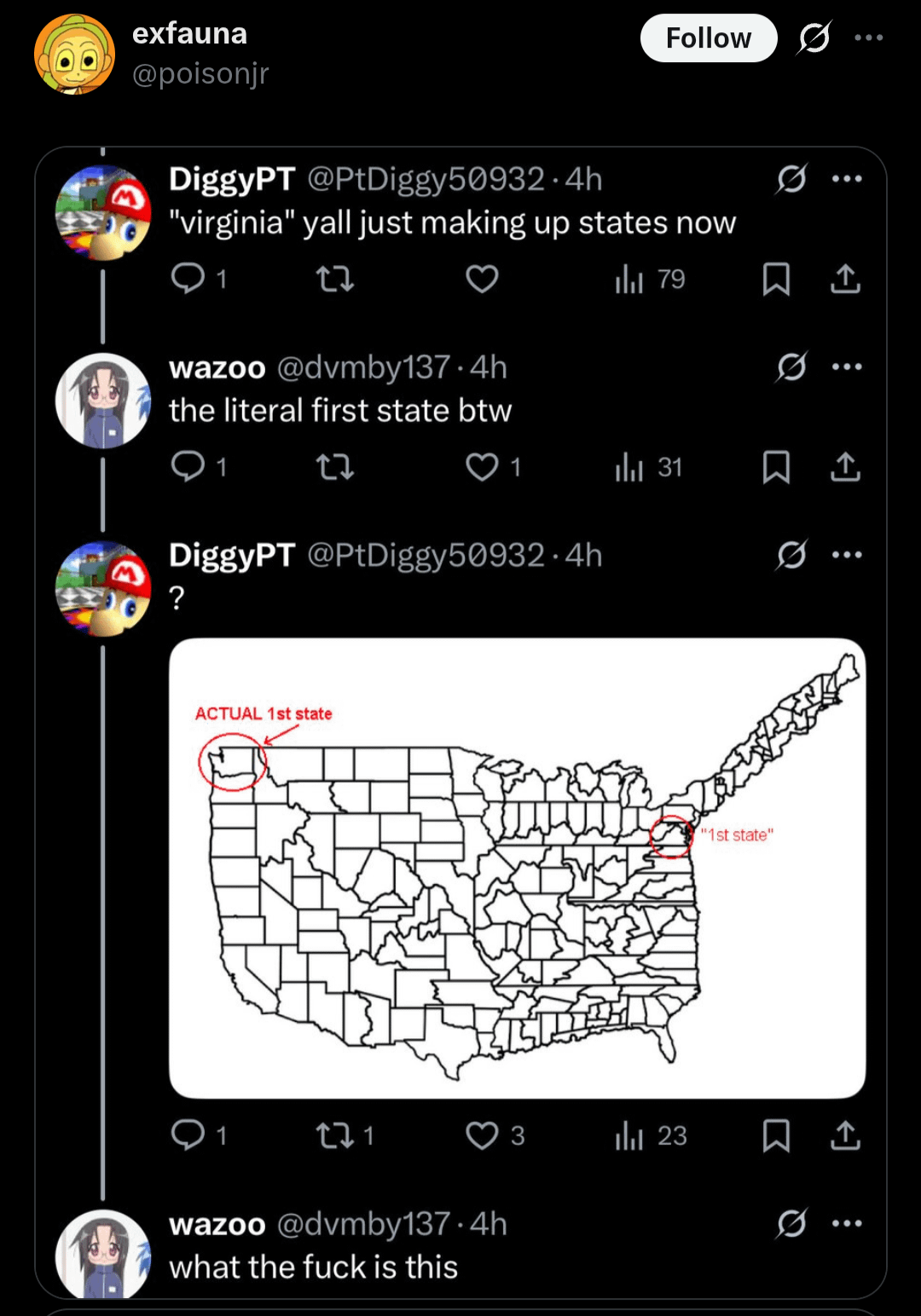Reply to DiggyPT's "virginia" tweet
The width and height of the screenshot is (921, 1316).
(188, 279)
